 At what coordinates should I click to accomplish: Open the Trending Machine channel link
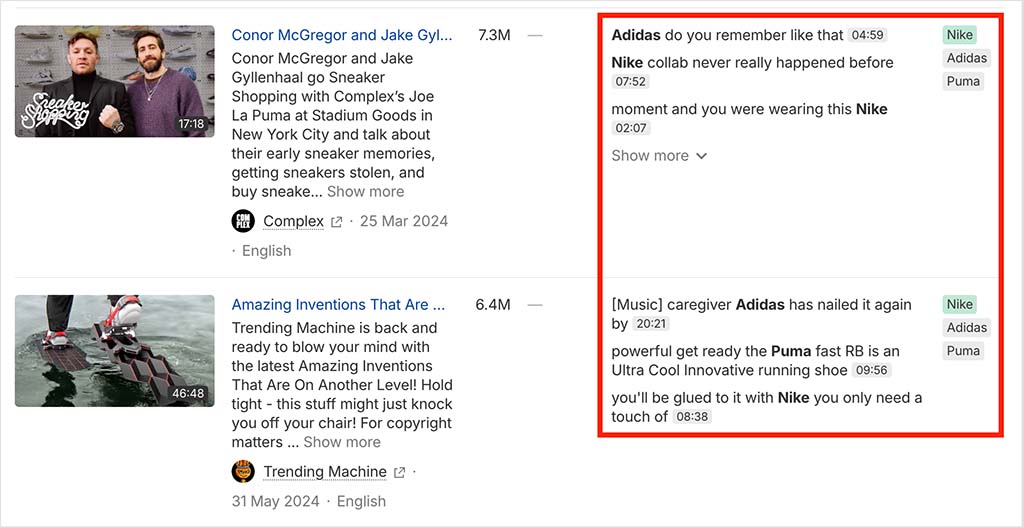point(325,471)
